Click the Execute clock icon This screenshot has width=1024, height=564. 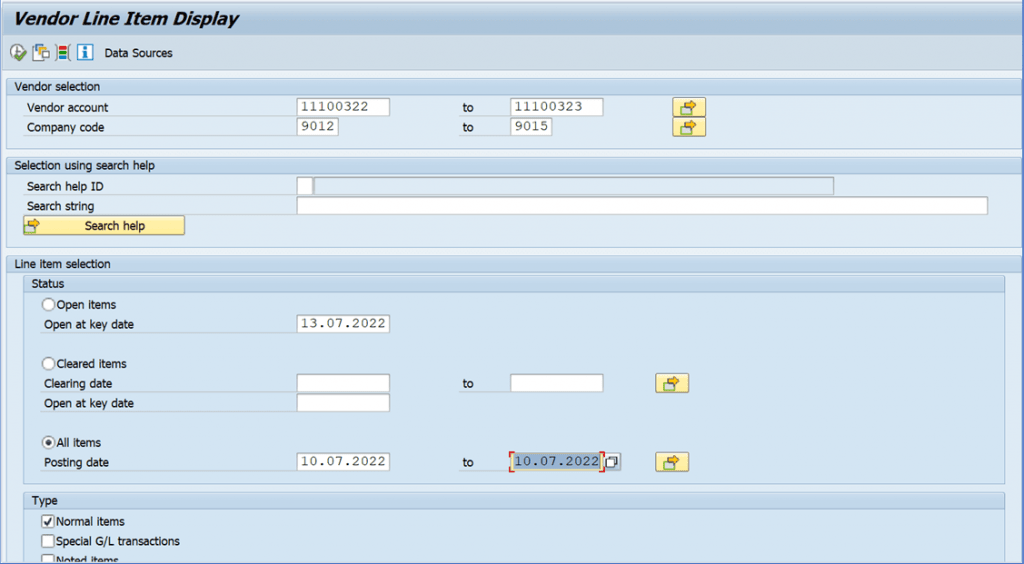[18, 53]
